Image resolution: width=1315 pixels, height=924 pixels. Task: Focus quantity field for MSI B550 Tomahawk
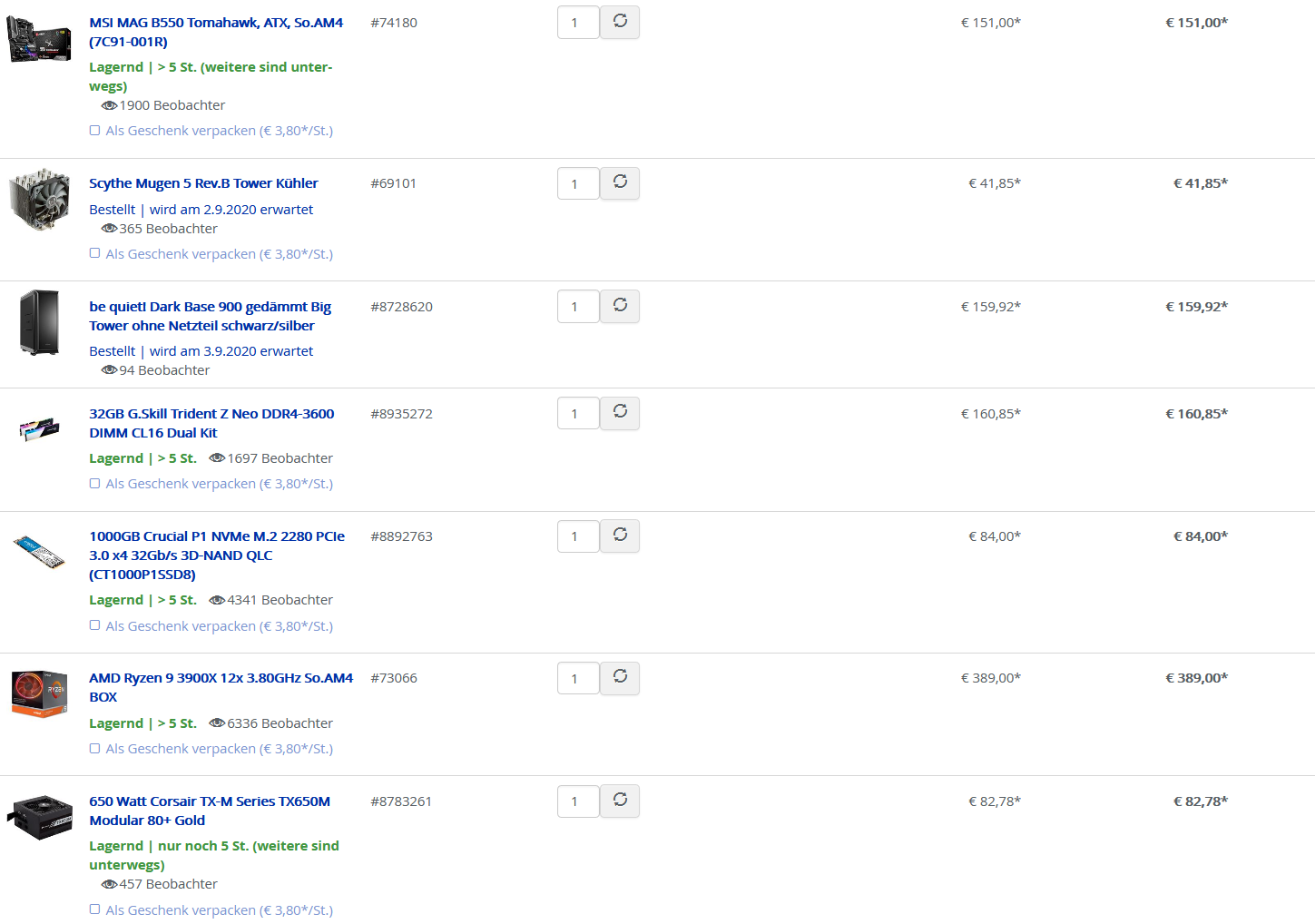tap(578, 23)
